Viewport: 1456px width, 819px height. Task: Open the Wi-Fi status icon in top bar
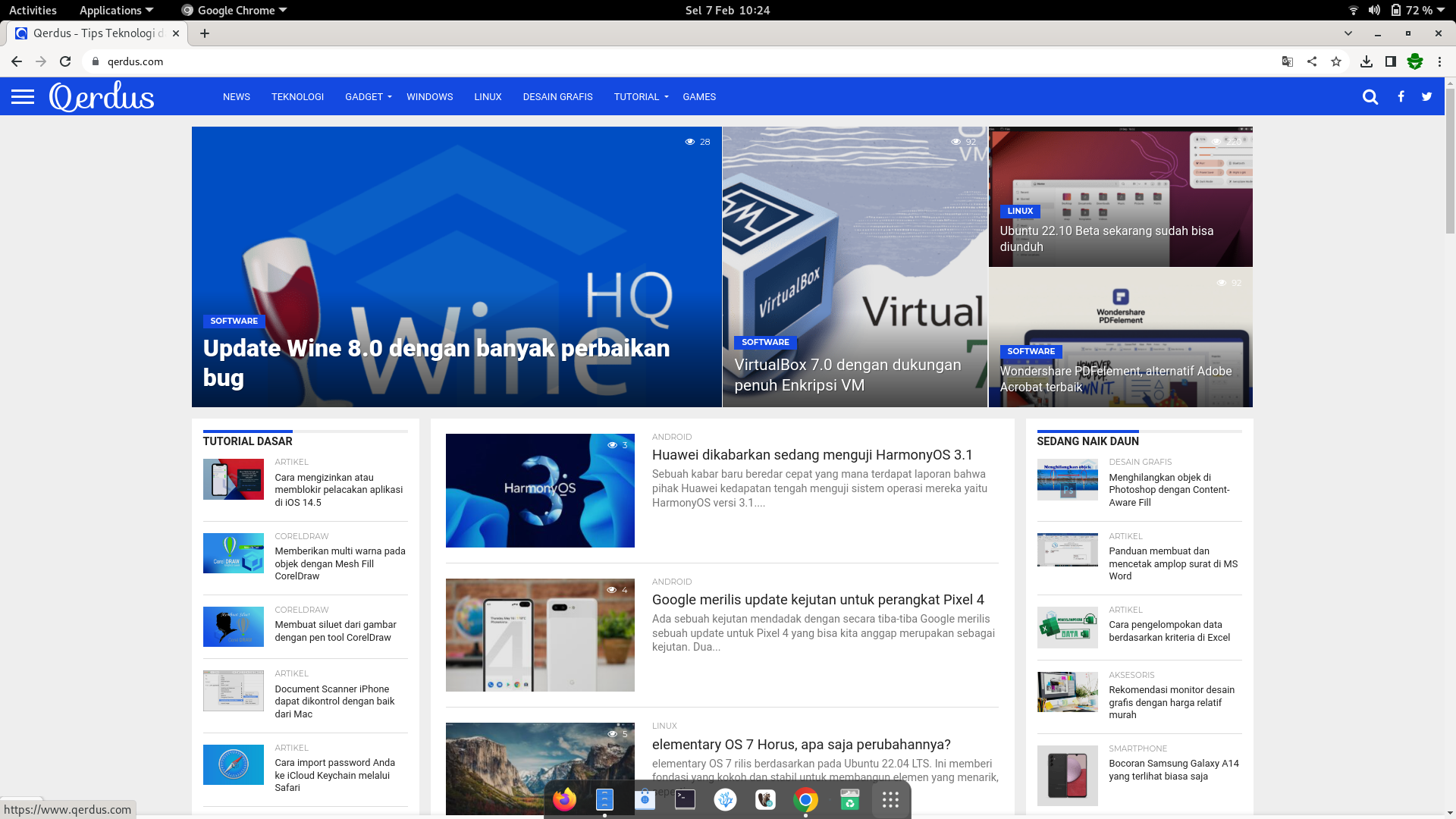pos(1354,10)
